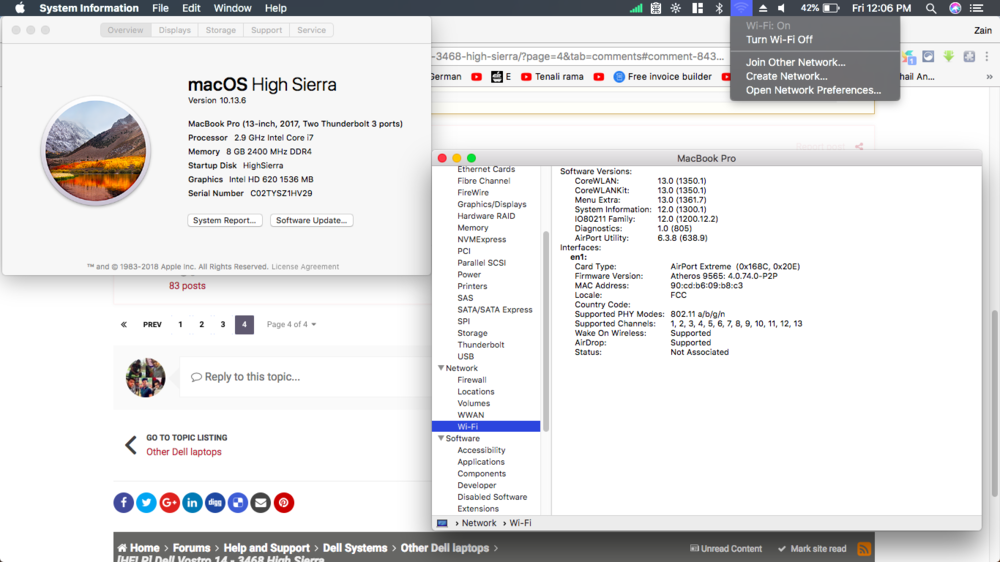The image size is (1000, 562).
Task: Open the Window menu in menu bar
Action: point(232,8)
